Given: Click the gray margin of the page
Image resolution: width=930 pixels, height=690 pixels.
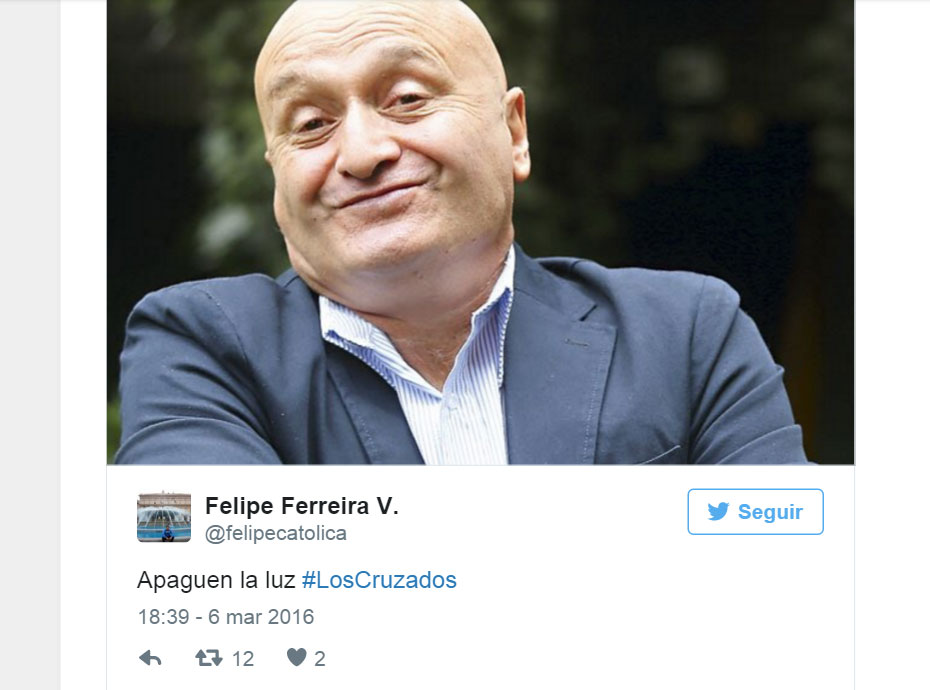Looking at the screenshot, I should click(30, 344).
